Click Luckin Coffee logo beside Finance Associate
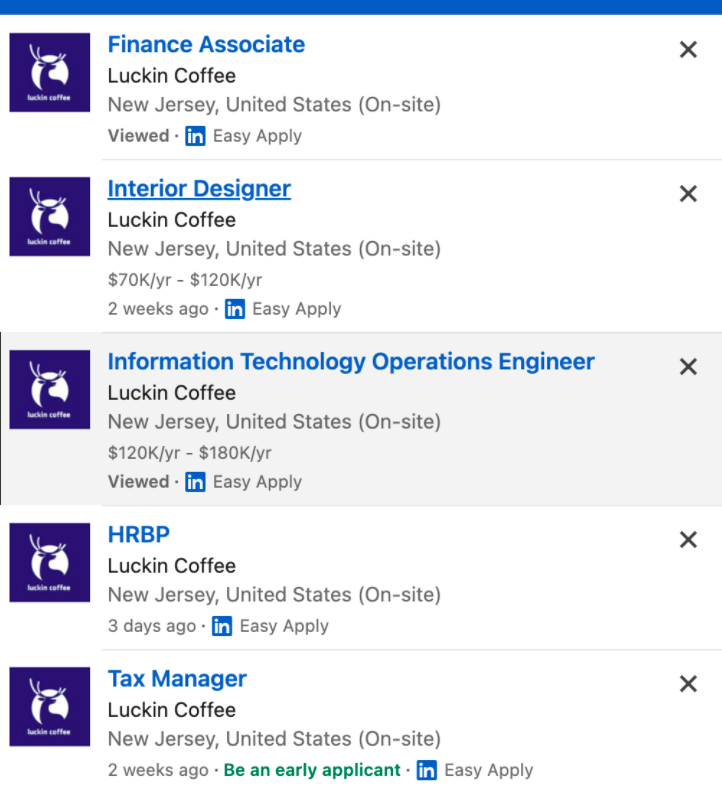This screenshot has width=722, height=789. click(50, 72)
